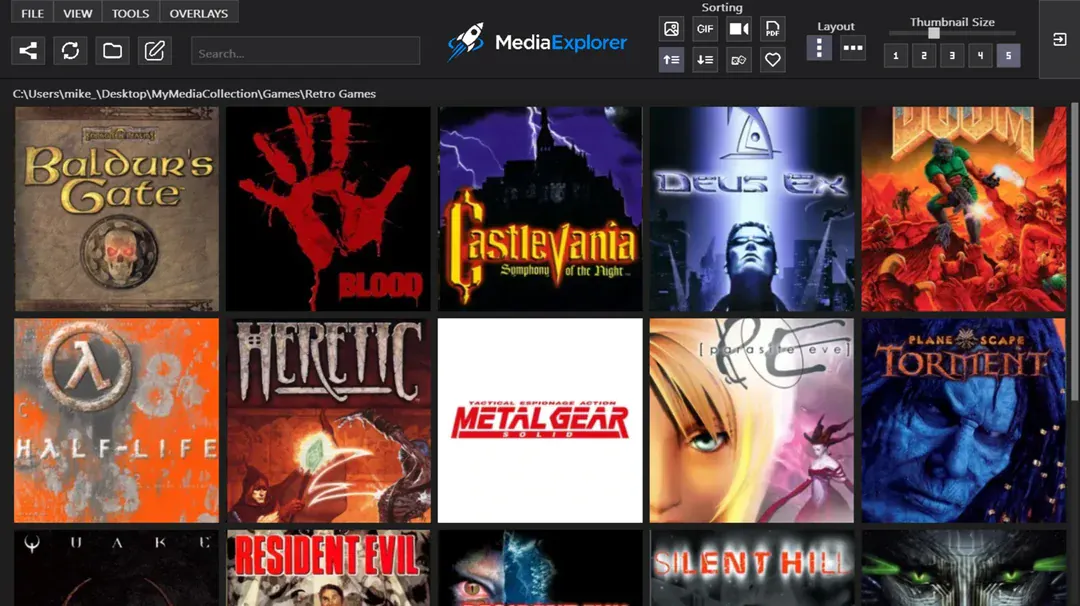Open the VIEW menu

[x=78, y=13]
